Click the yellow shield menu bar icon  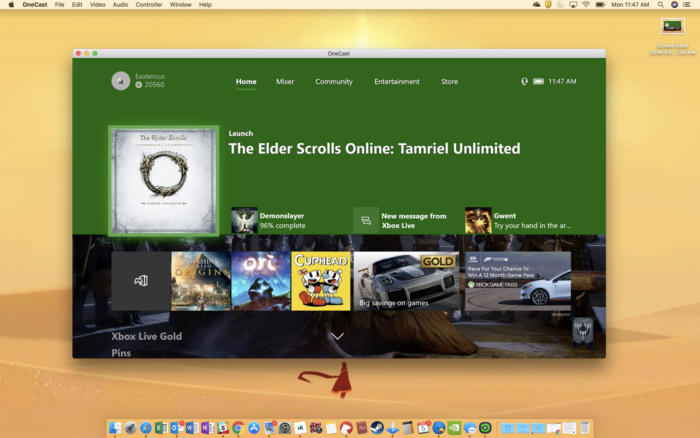tap(548, 4)
